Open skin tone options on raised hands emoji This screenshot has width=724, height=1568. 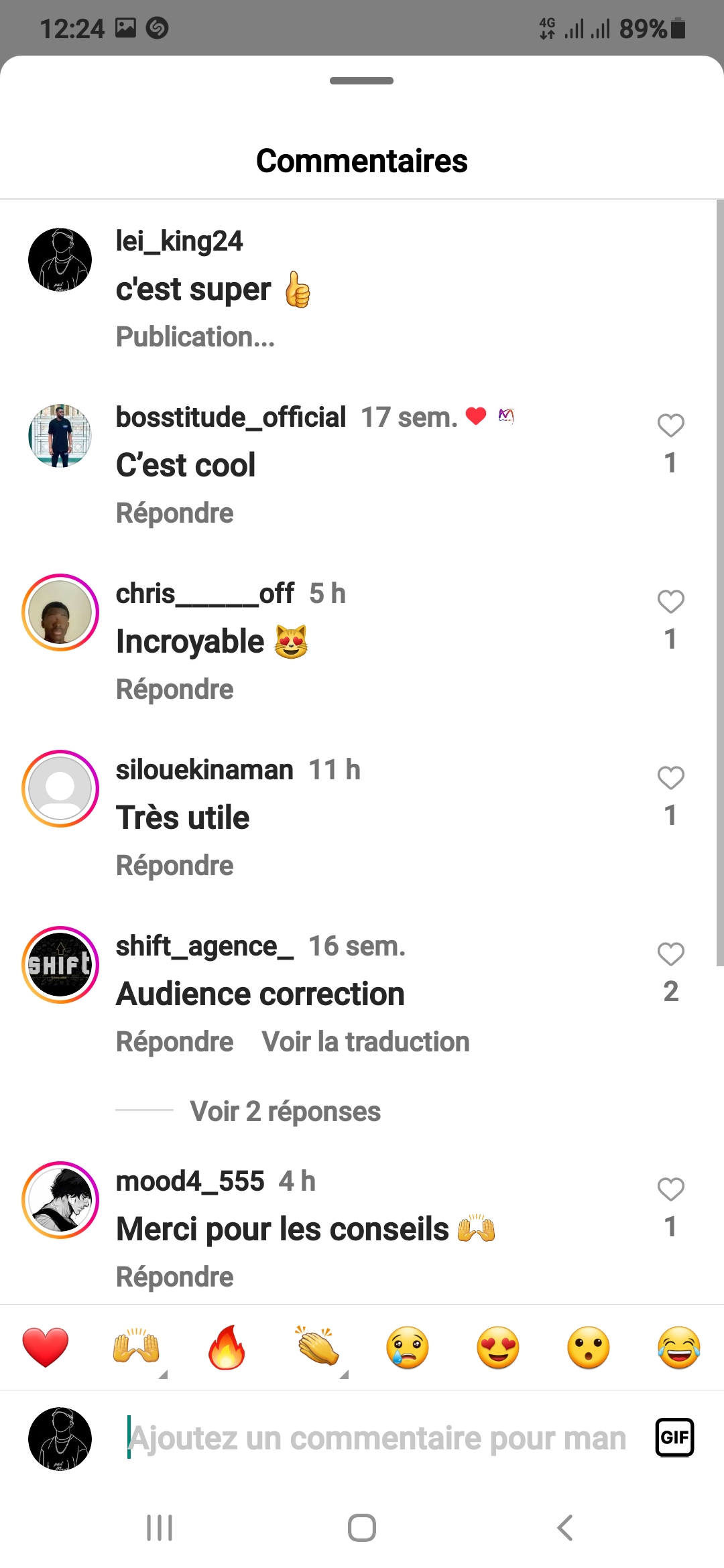pos(162,1374)
